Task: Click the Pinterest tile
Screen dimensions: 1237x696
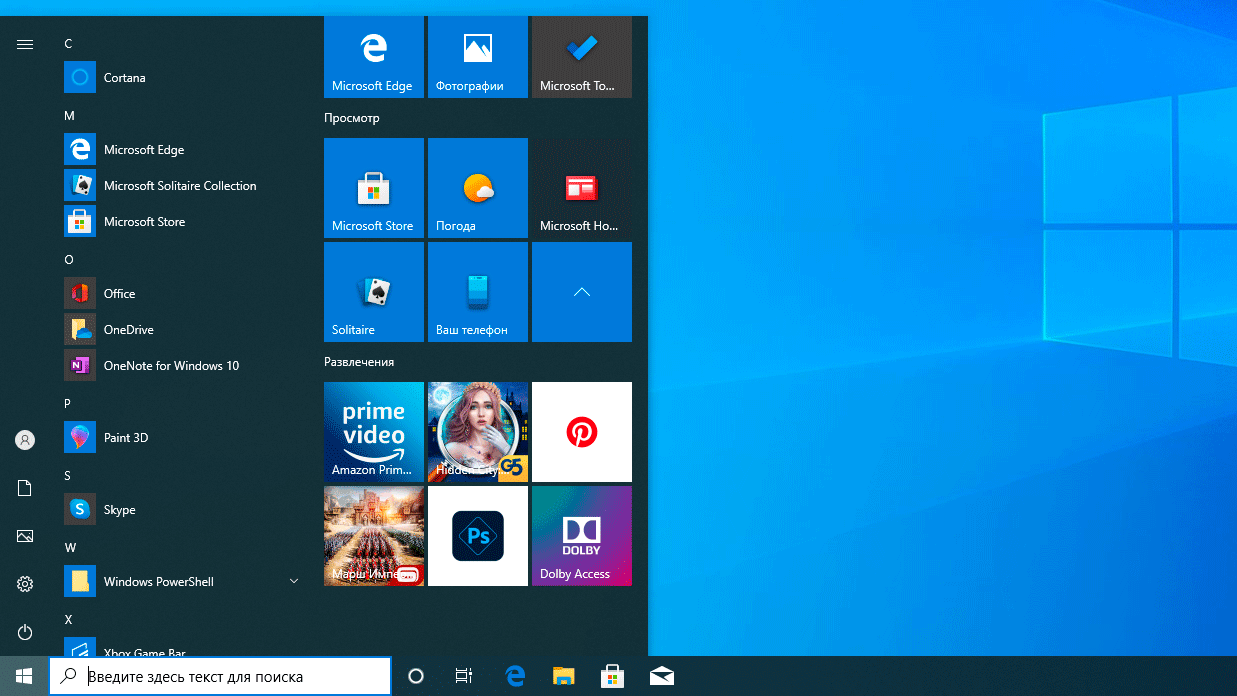Action: point(581,432)
